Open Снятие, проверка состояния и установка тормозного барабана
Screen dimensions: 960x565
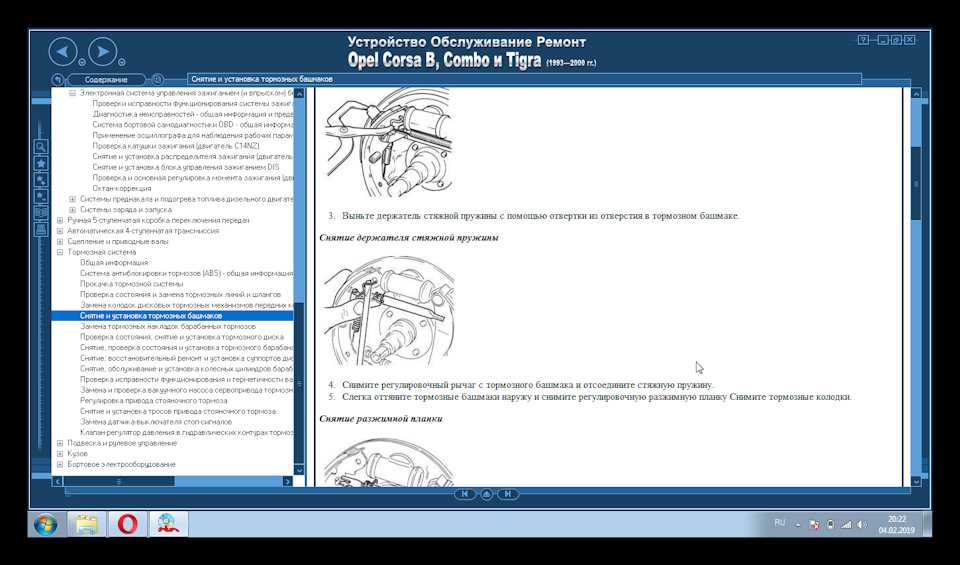186,347
